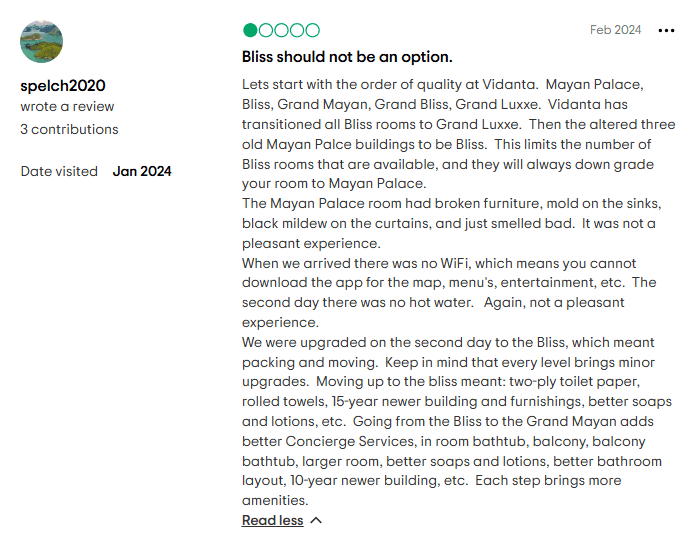Click the "Read less" link
The height and width of the screenshot is (534, 699).
pos(272,520)
